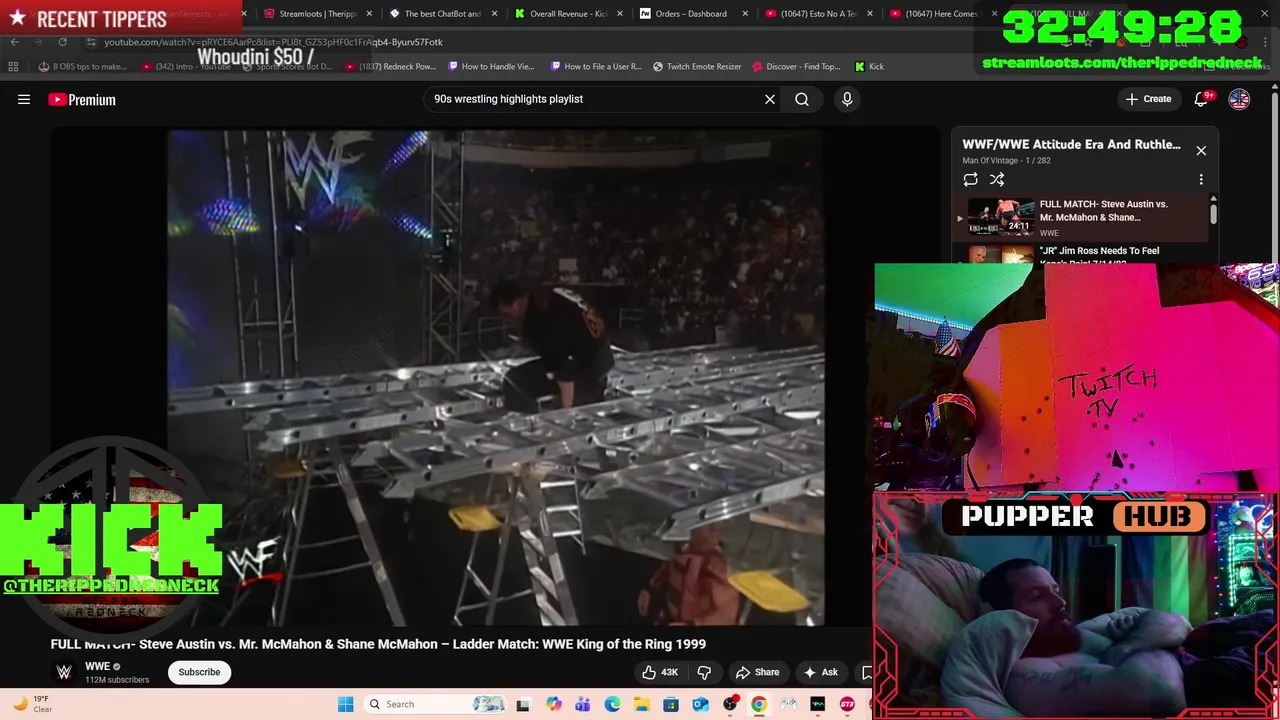Dislike the video with thumbs down
This screenshot has width=1280, height=720.
(704, 672)
